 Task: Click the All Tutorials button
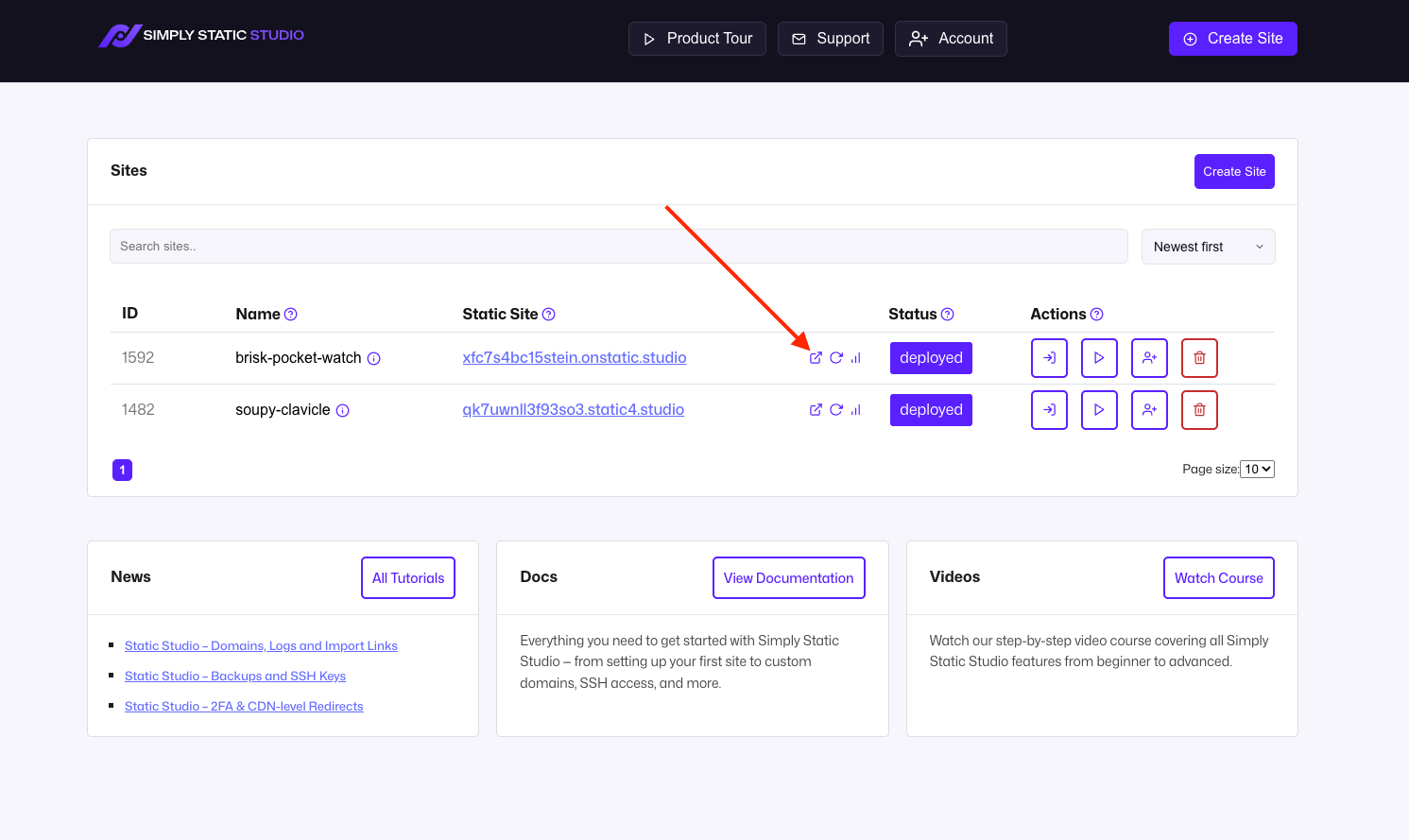click(x=408, y=578)
